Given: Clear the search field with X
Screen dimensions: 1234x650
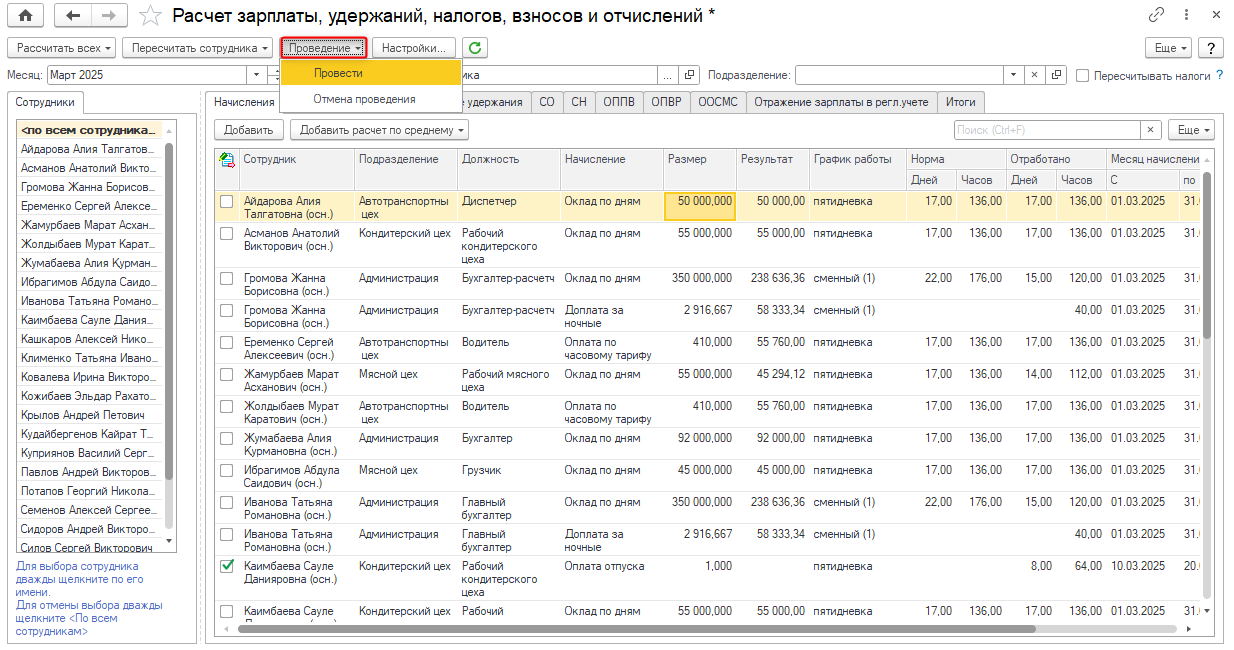Looking at the screenshot, I should click(x=1152, y=130).
